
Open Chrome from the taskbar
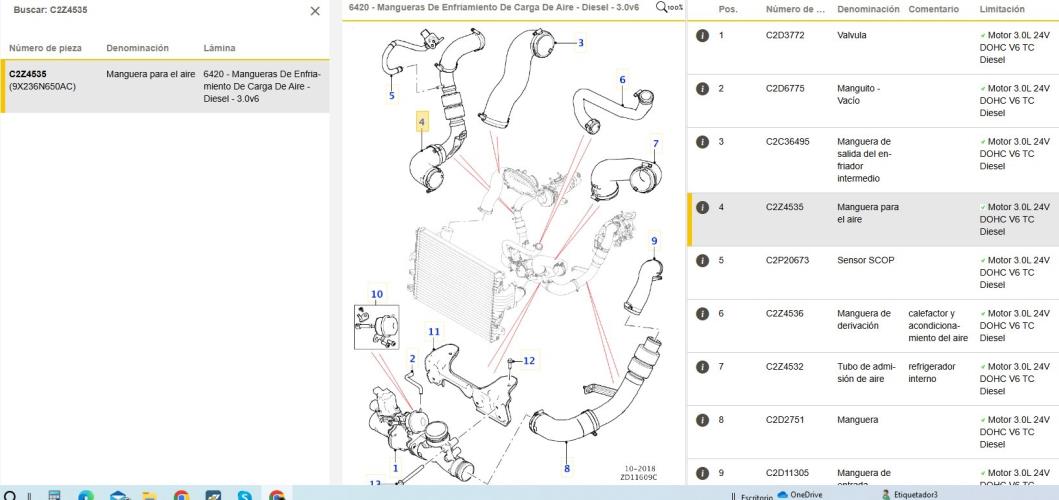(x=181, y=496)
